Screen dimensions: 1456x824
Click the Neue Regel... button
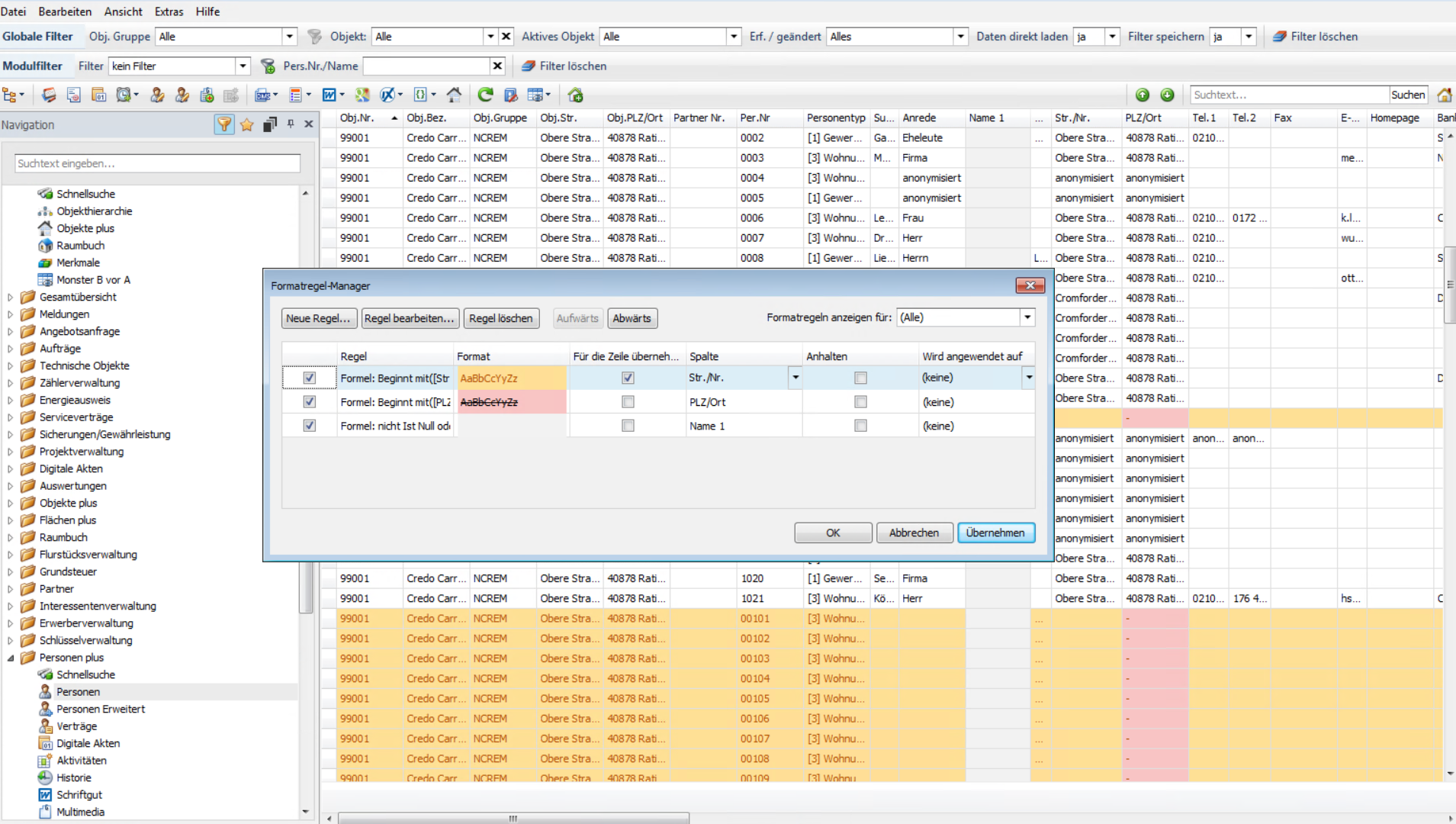click(318, 318)
